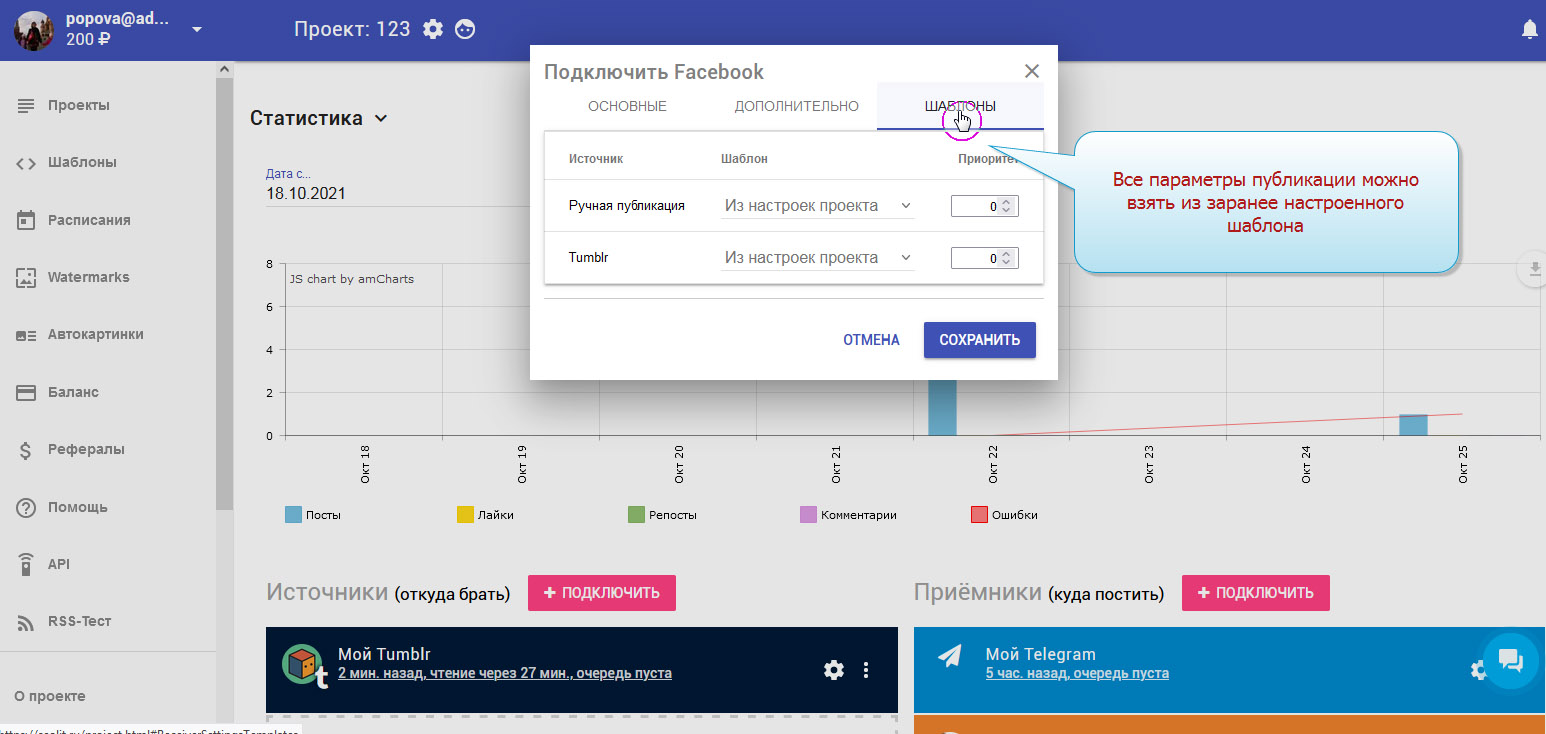Screen dimensions: 1546x734
Task: Open template dropdown for Ручная публикация
Action: (817, 205)
